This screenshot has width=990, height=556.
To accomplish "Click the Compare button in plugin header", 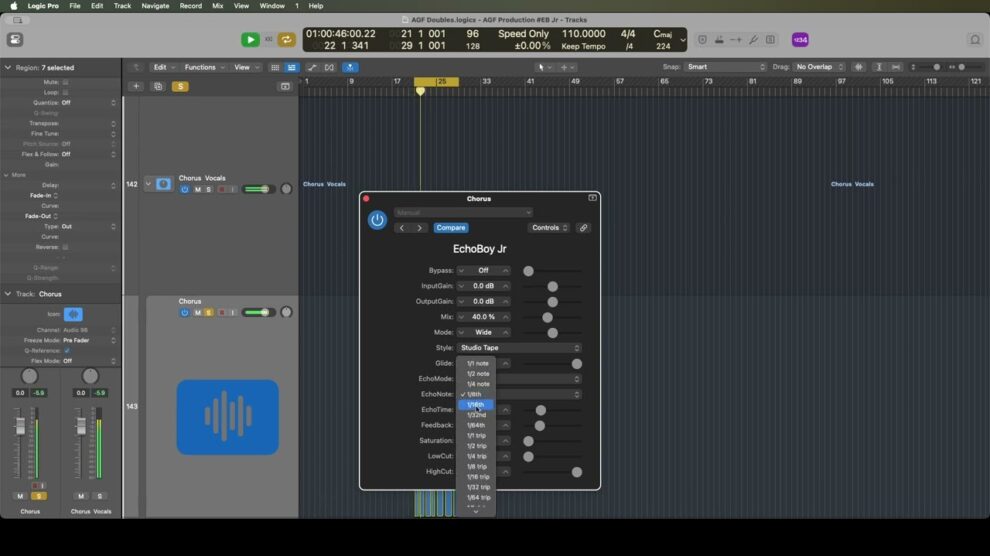I will 450,228.
